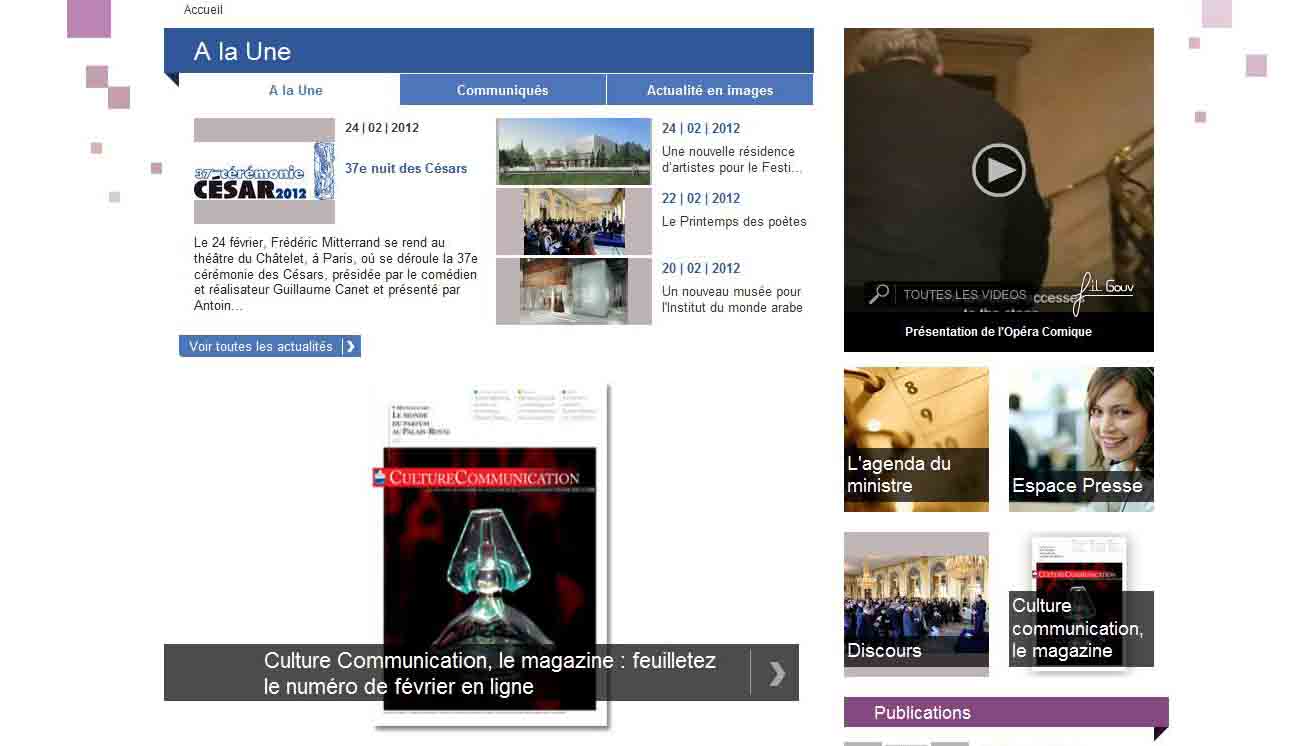Click the arrow on the magazine banner
This screenshot has height=746, width=1314.
[x=776, y=673]
